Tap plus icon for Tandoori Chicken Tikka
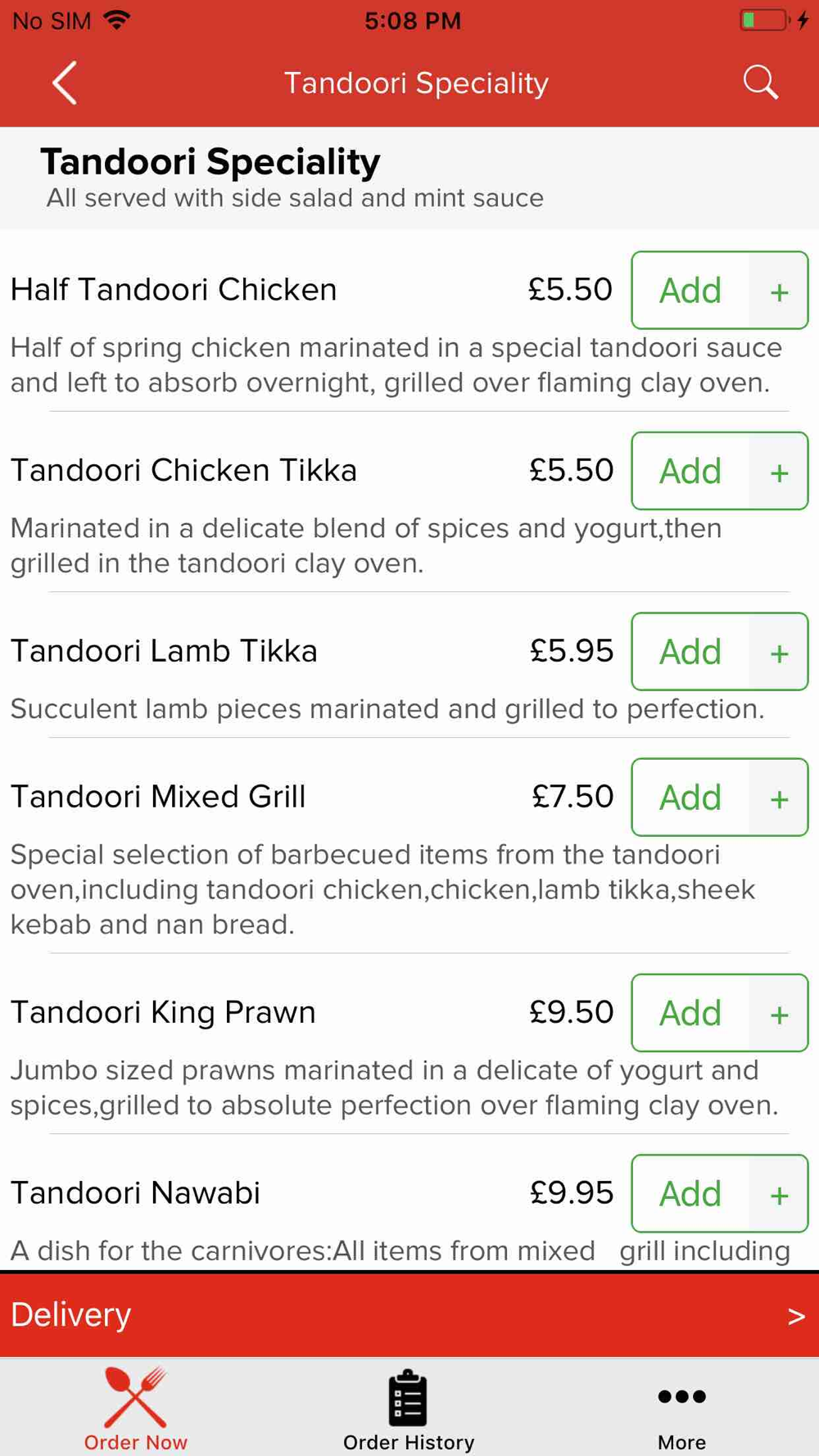819x1456 pixels. pyautogui.click(x=779, y=472)
